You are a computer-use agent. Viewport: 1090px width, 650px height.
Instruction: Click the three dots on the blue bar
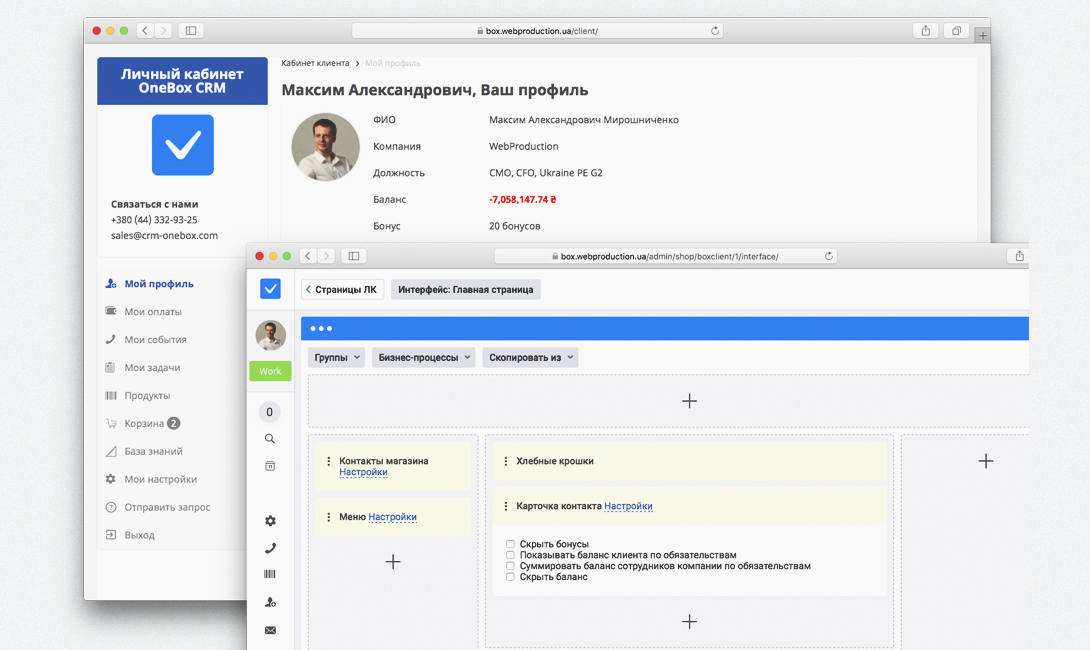321,328
